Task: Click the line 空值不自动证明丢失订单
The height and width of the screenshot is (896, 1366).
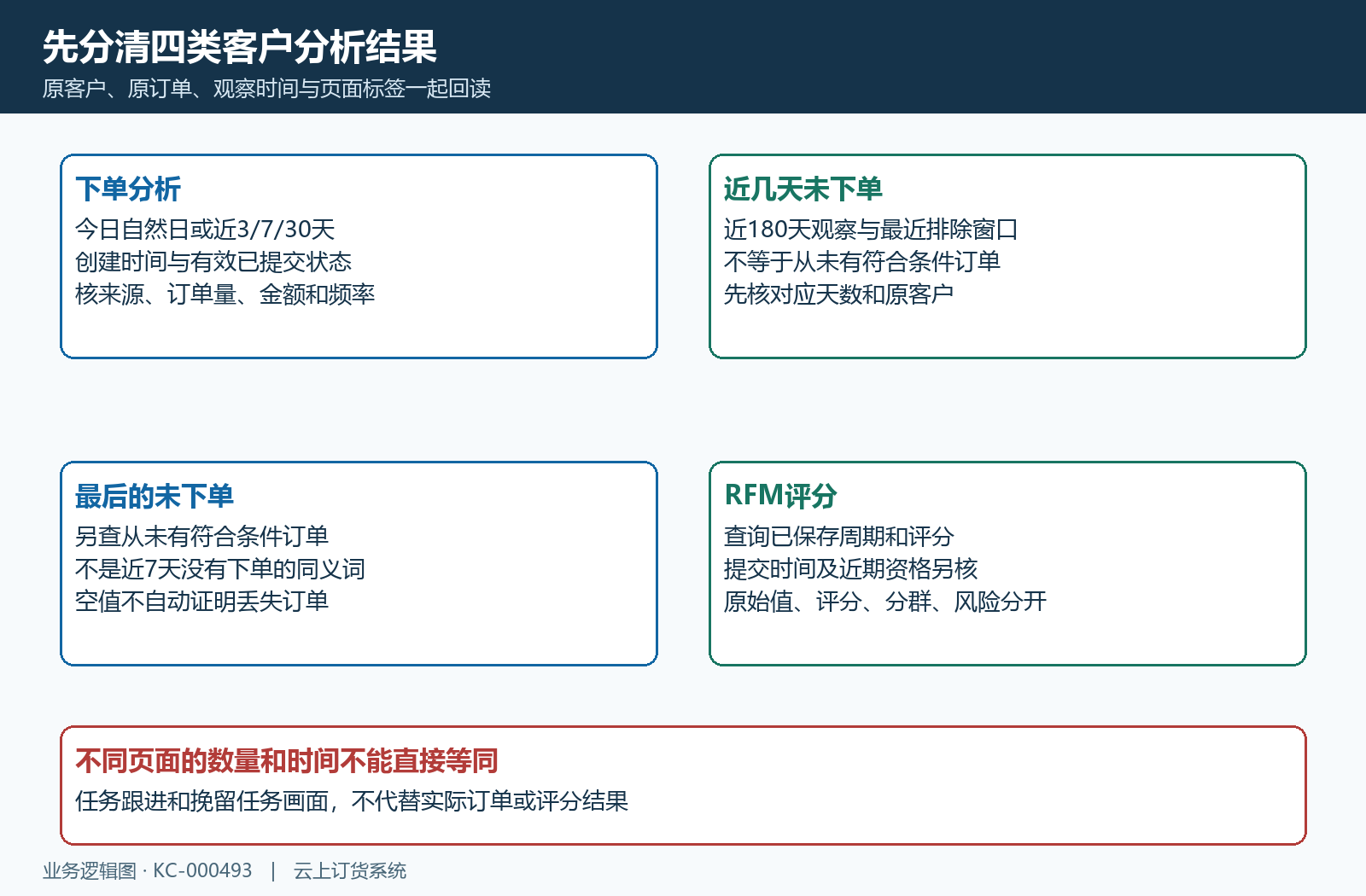Action: coord(201,602)
